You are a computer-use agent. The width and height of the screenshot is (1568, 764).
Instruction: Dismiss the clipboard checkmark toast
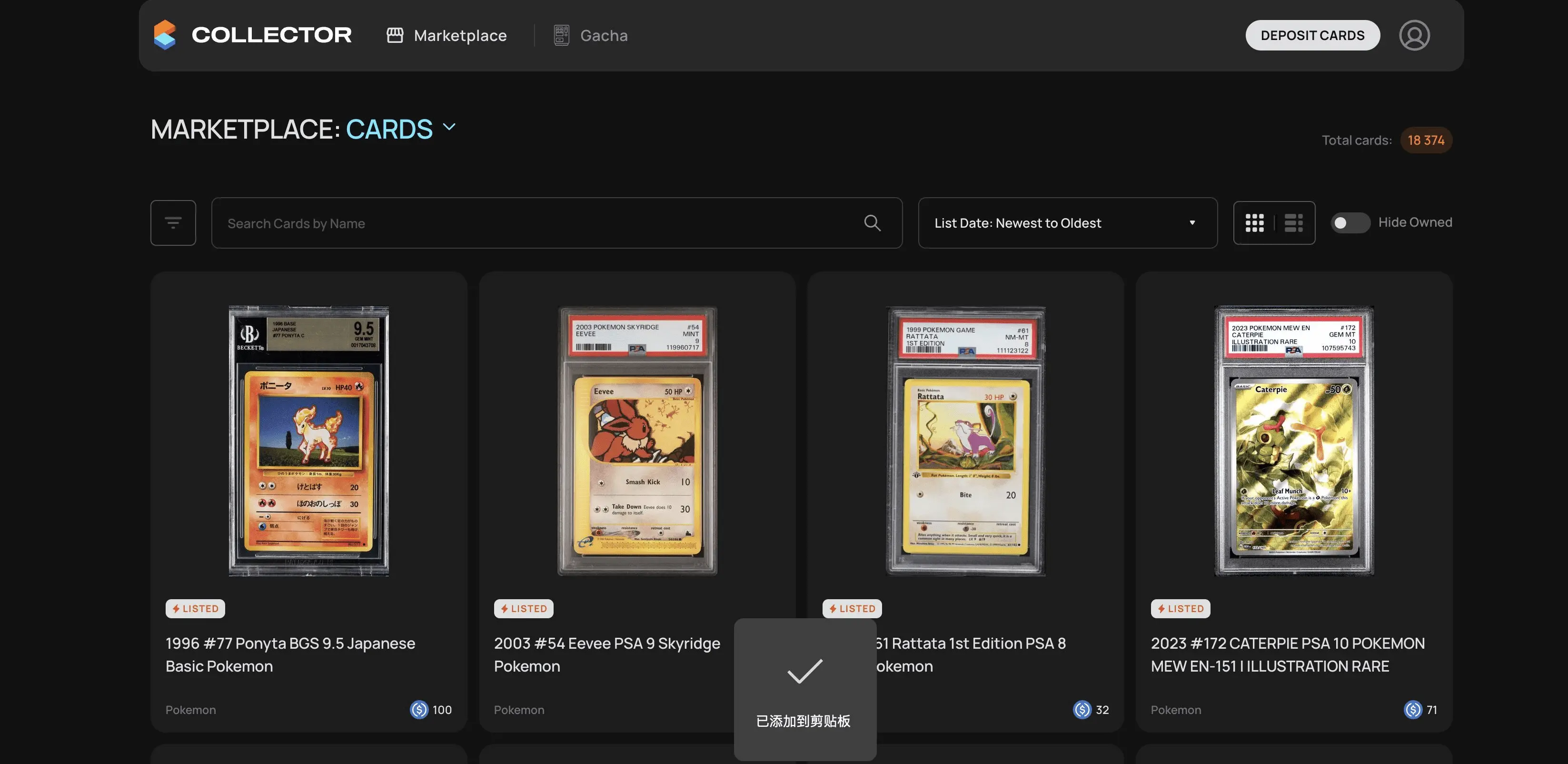804,689
